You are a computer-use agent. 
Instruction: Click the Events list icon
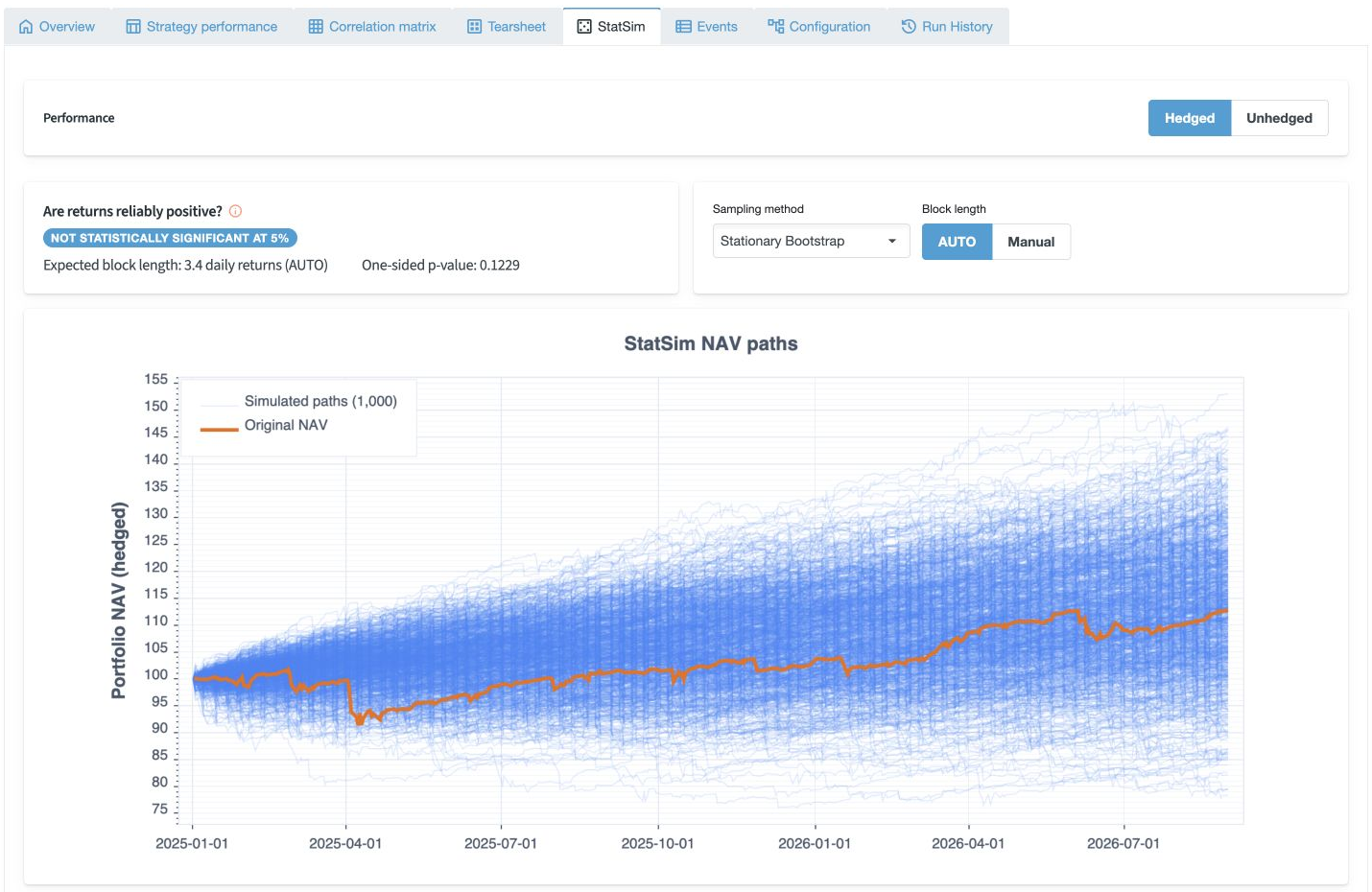(x=683, y=27)
